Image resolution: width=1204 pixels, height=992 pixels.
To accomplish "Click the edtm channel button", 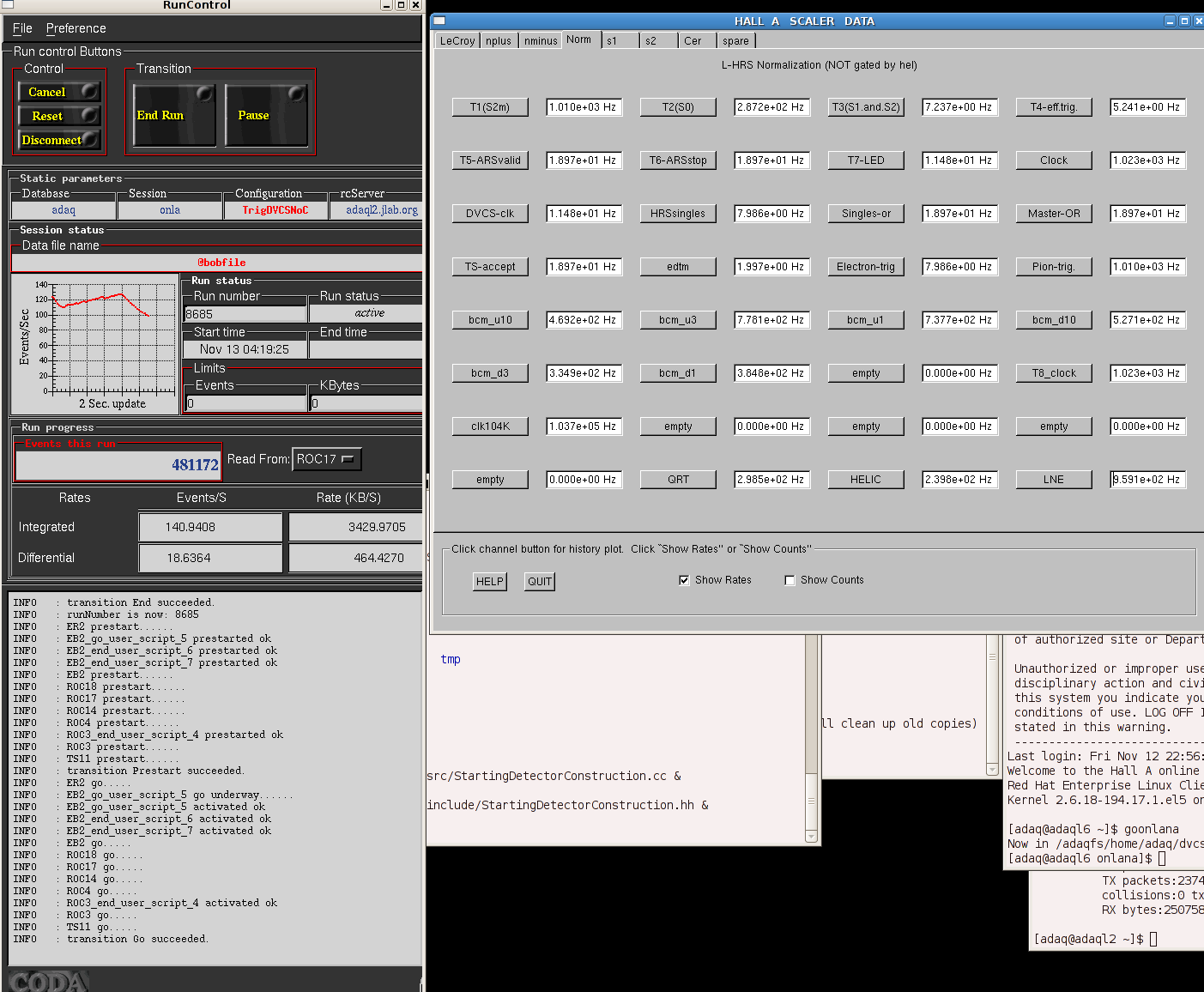I will click(678, 267).
